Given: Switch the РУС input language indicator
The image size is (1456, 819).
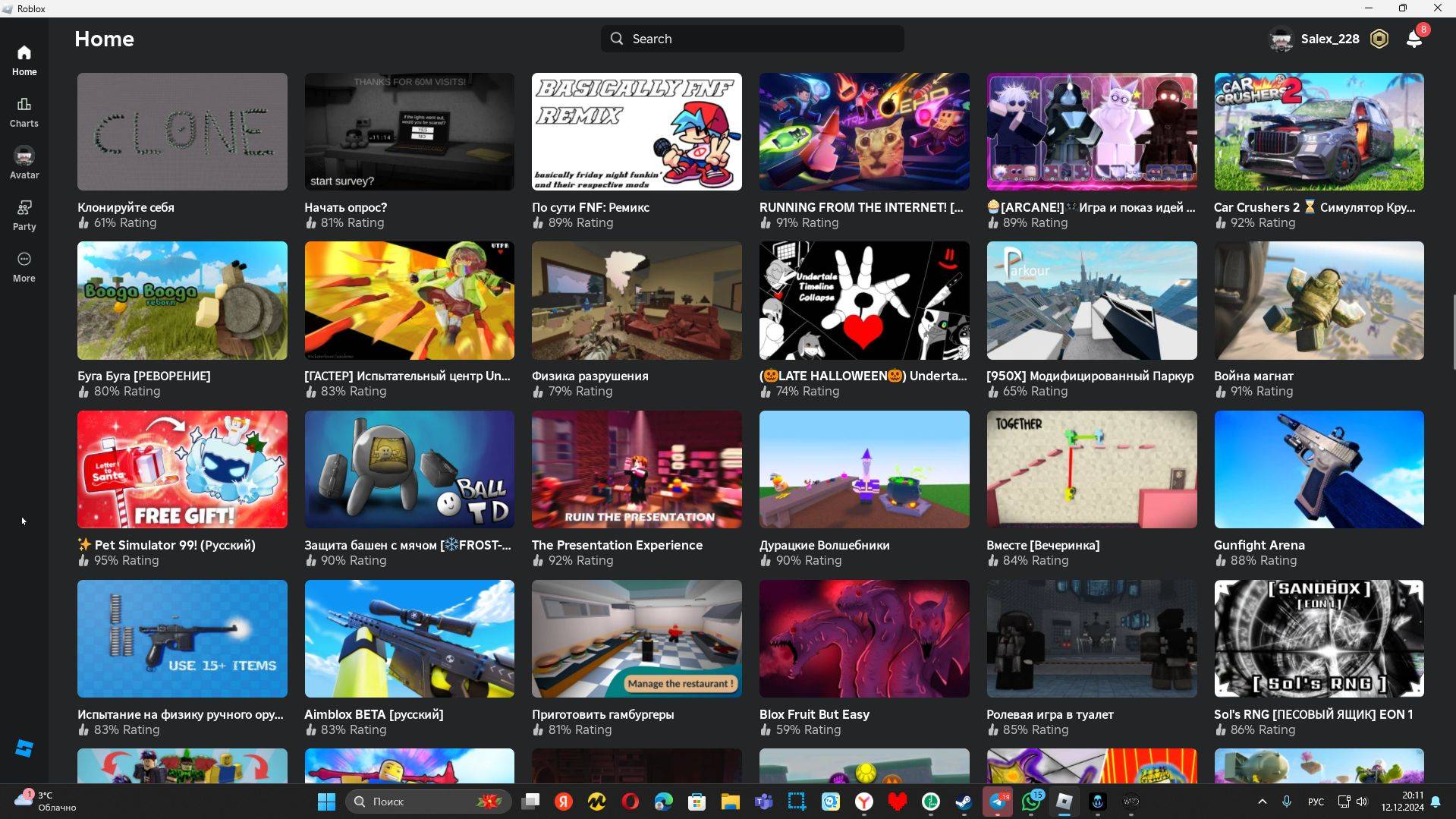Looking at the screenshot, I should [1316, 802].
